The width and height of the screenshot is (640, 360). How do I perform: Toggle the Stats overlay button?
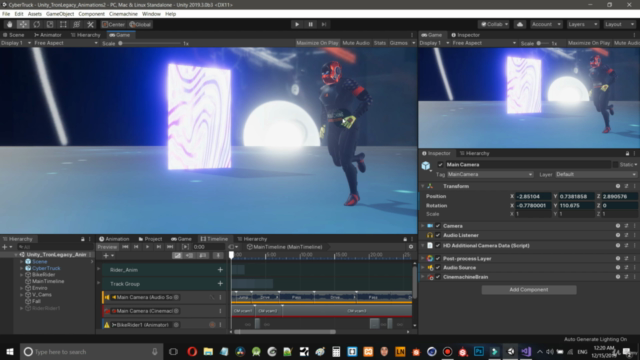(x=380, y=43)
